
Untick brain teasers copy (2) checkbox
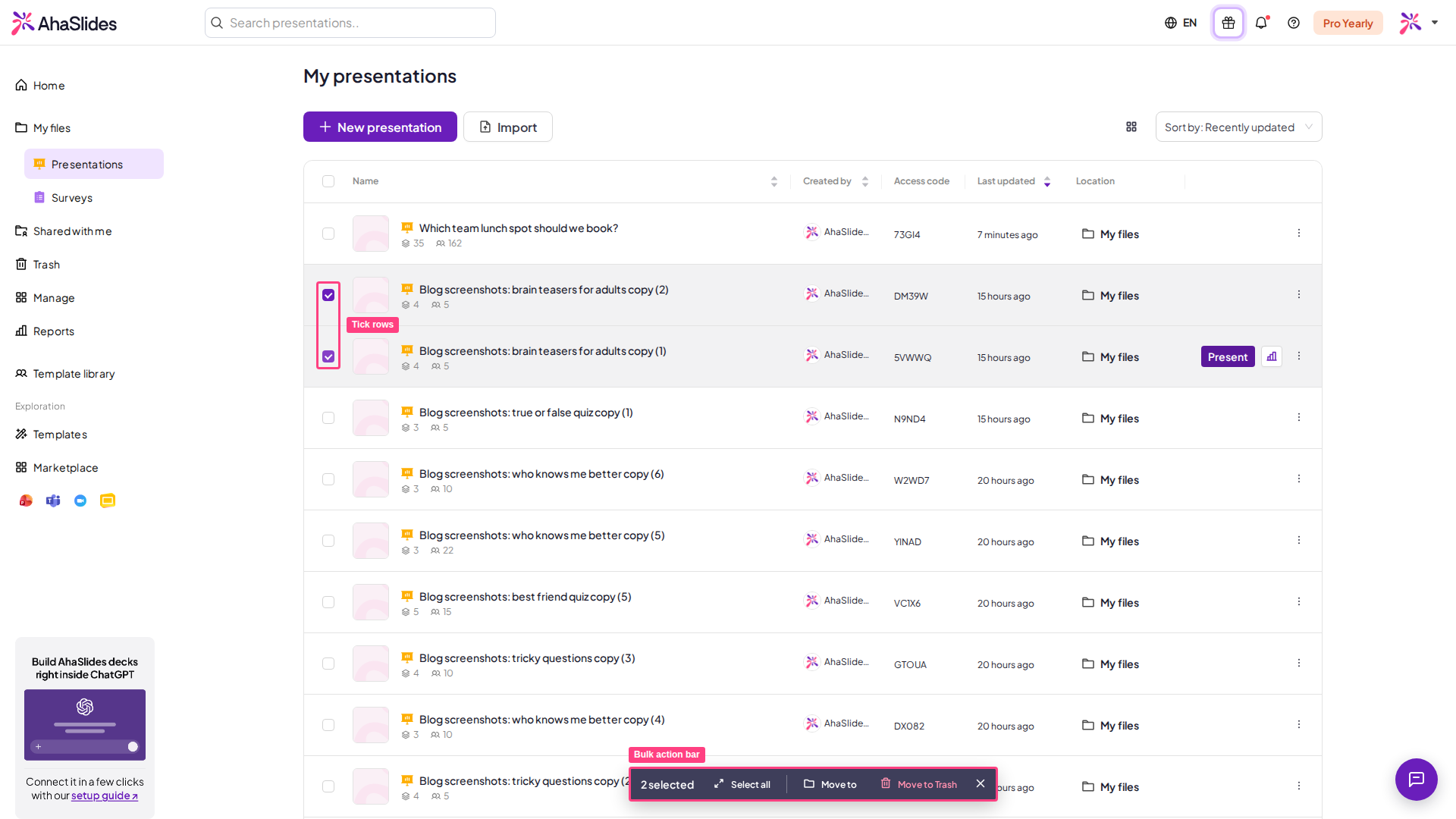coord(328,295)
